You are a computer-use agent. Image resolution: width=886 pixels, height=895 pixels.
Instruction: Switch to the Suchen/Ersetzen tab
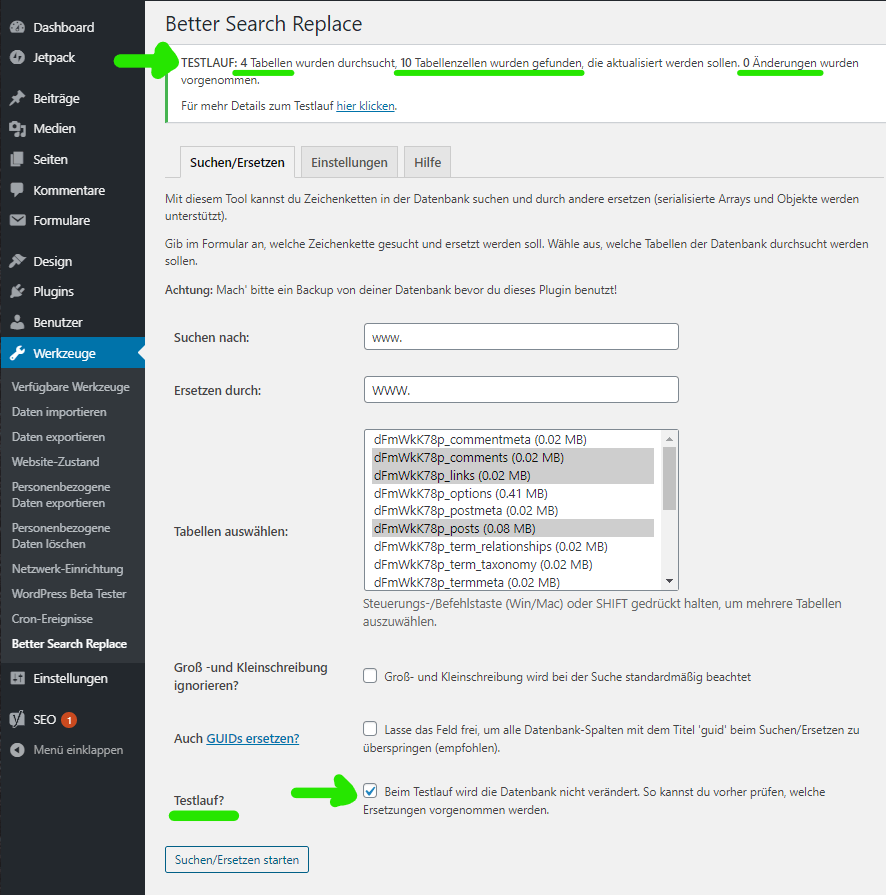pyautogui.click(x=237, y=162)
